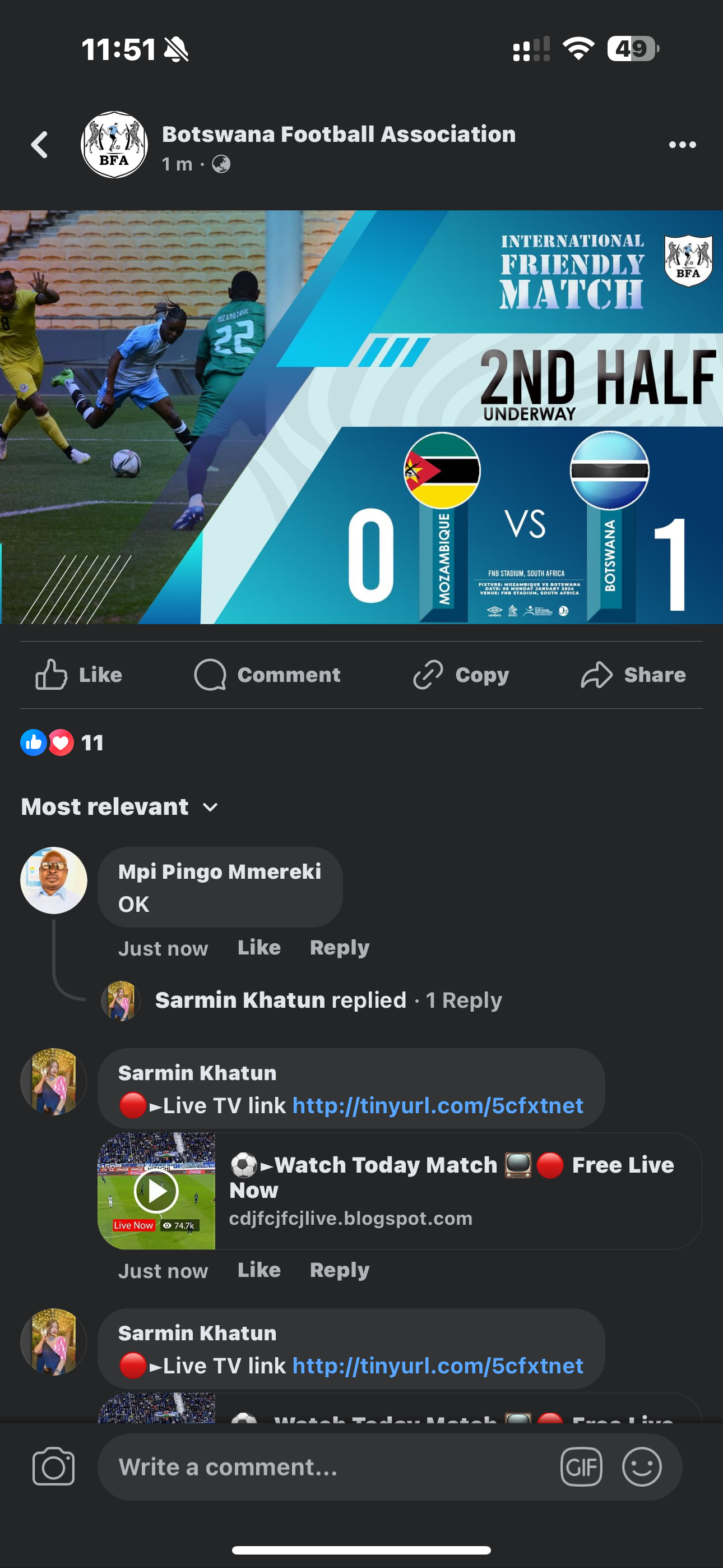Tap the Comment action on the post
The height and width of the screenshot is (1568, 723).
267,675
